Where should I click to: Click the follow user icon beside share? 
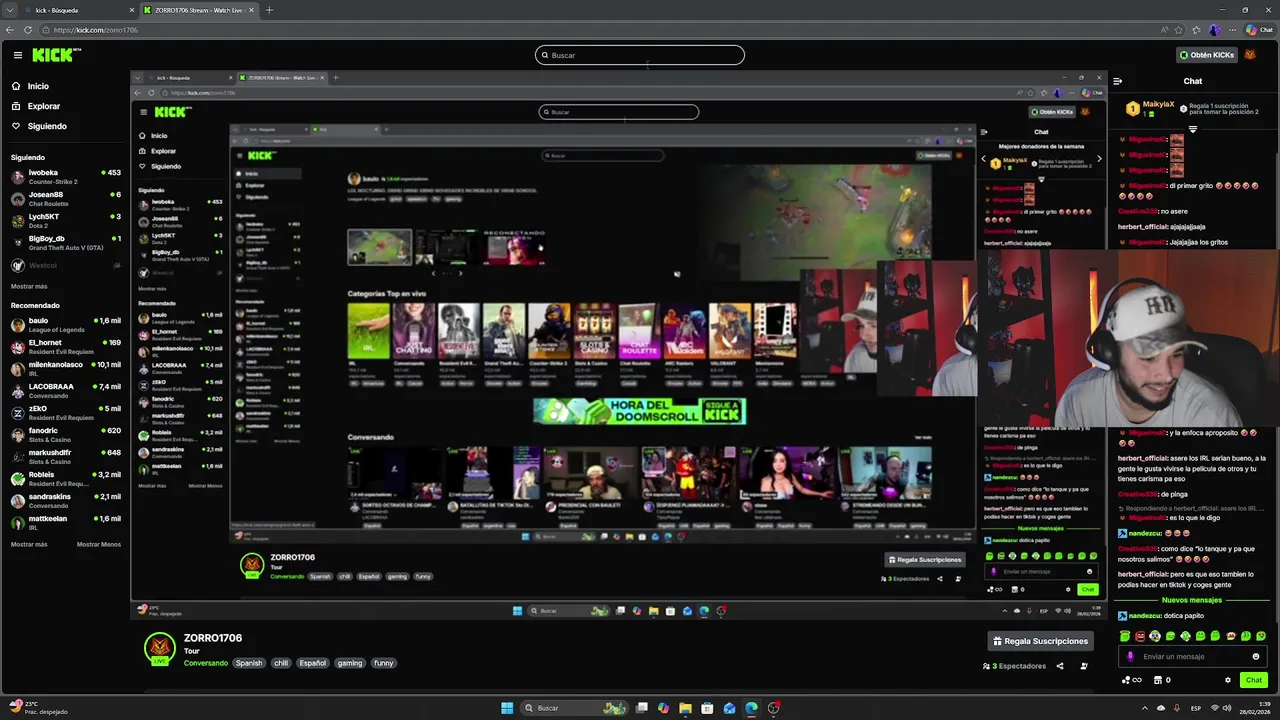click(x=1085, y=666)
